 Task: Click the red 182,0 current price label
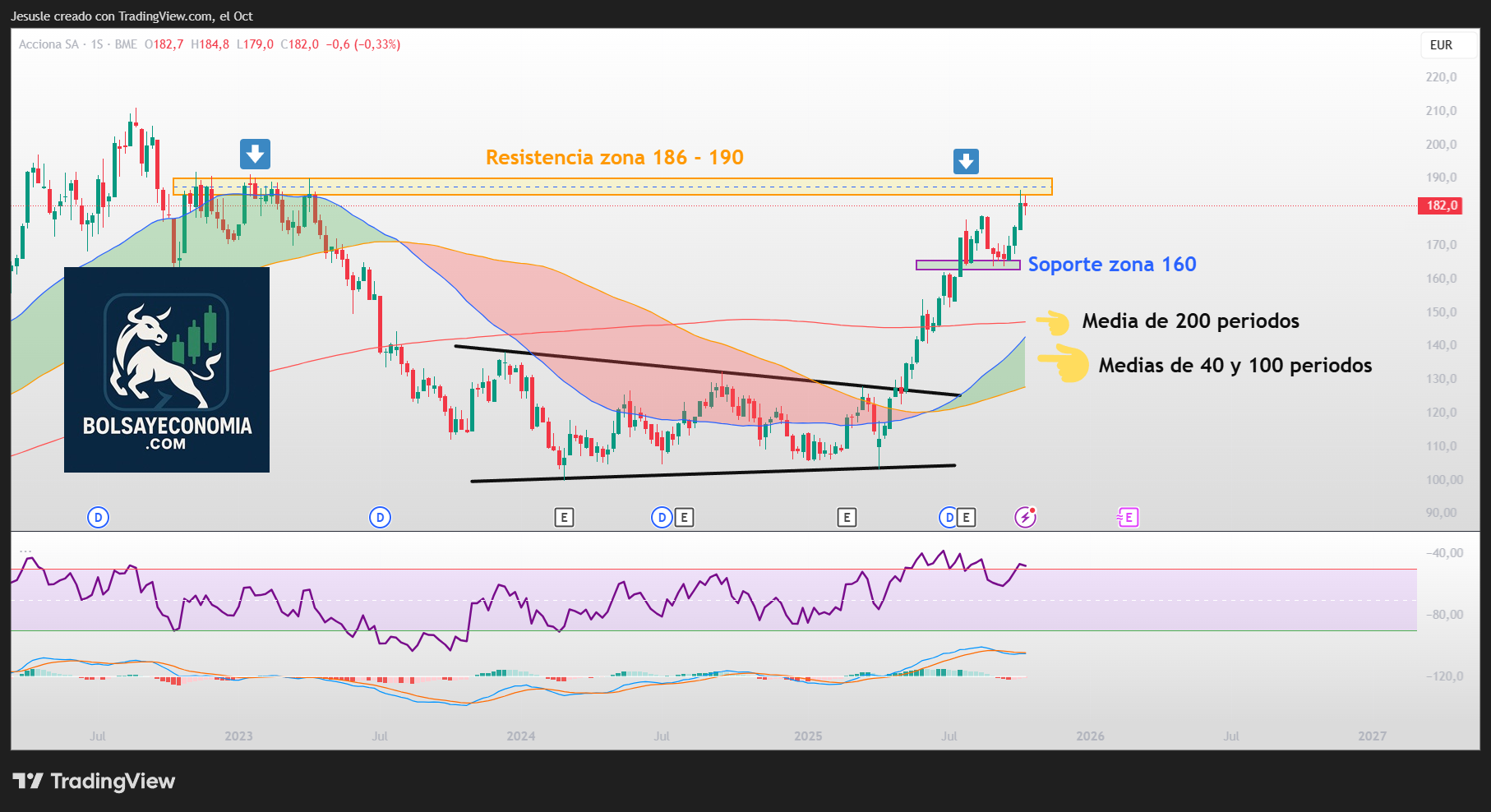(1441, 205)
